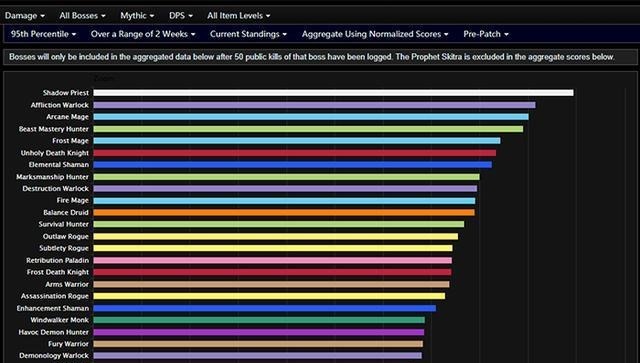
Task: Click the yellow Outlaw Rogue bar
Action: tap(276, 236)
